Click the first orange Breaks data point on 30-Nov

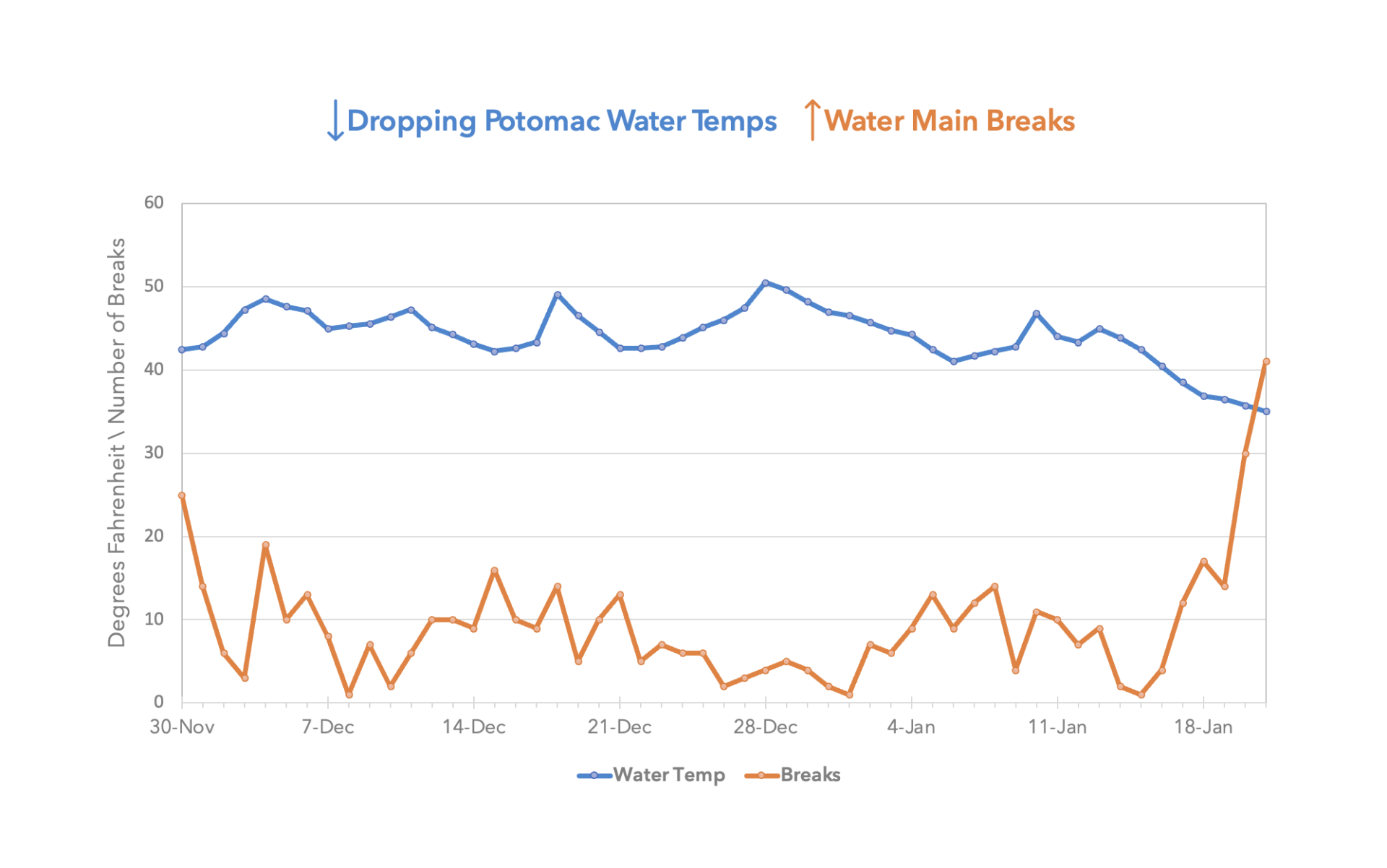[182, 495]
